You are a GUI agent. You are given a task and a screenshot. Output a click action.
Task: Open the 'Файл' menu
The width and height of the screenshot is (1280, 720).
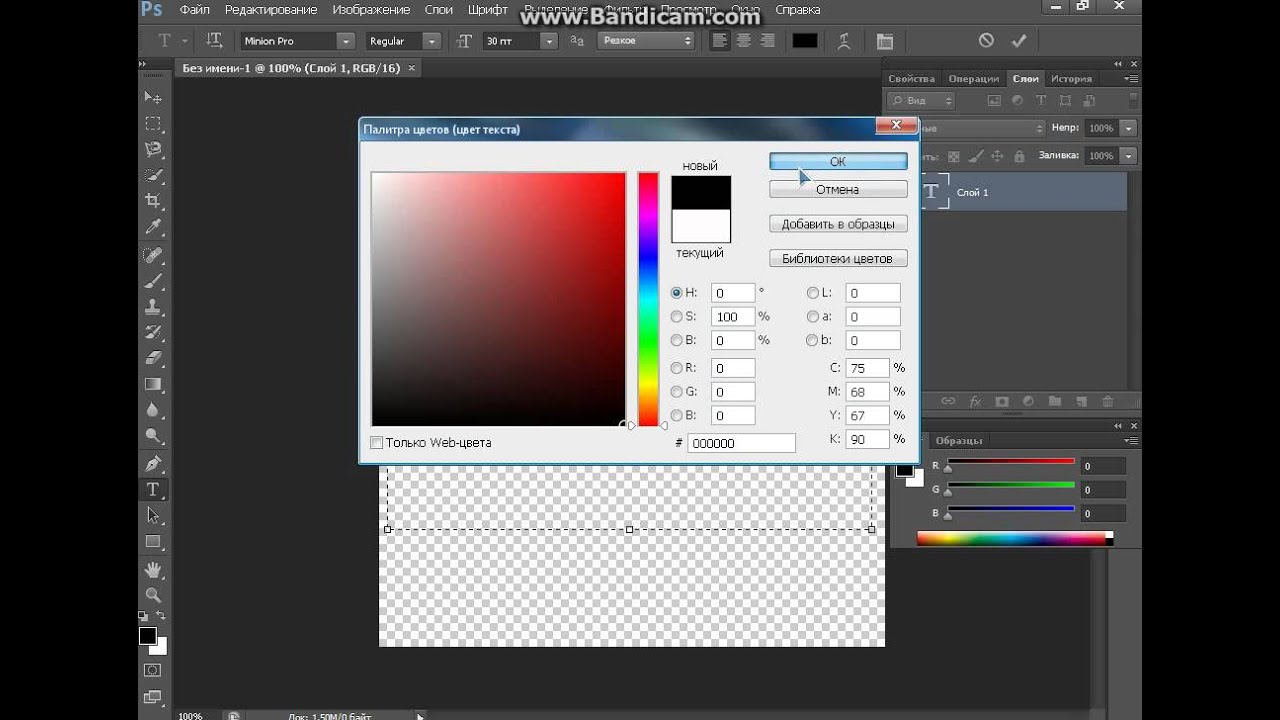[195, 10]
